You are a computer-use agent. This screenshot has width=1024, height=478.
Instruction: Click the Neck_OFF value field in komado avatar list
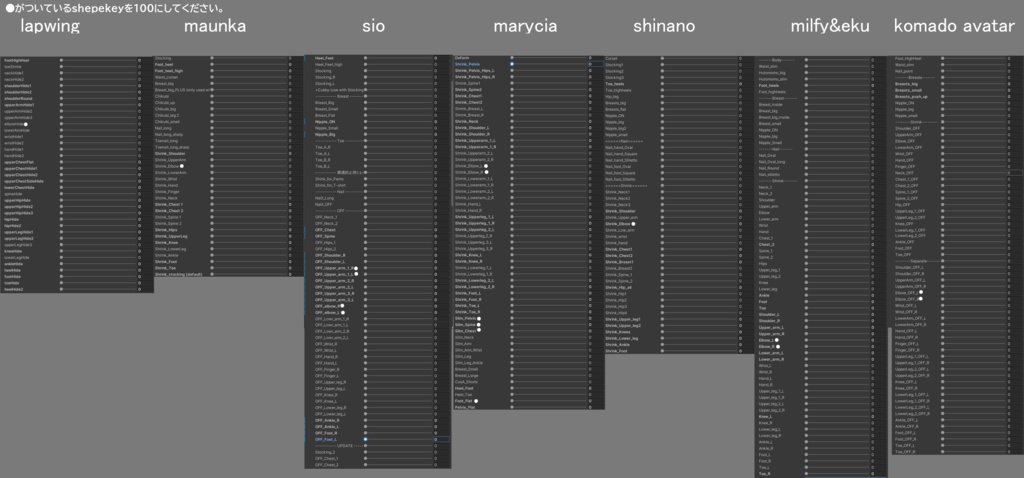pos(1016,172)
